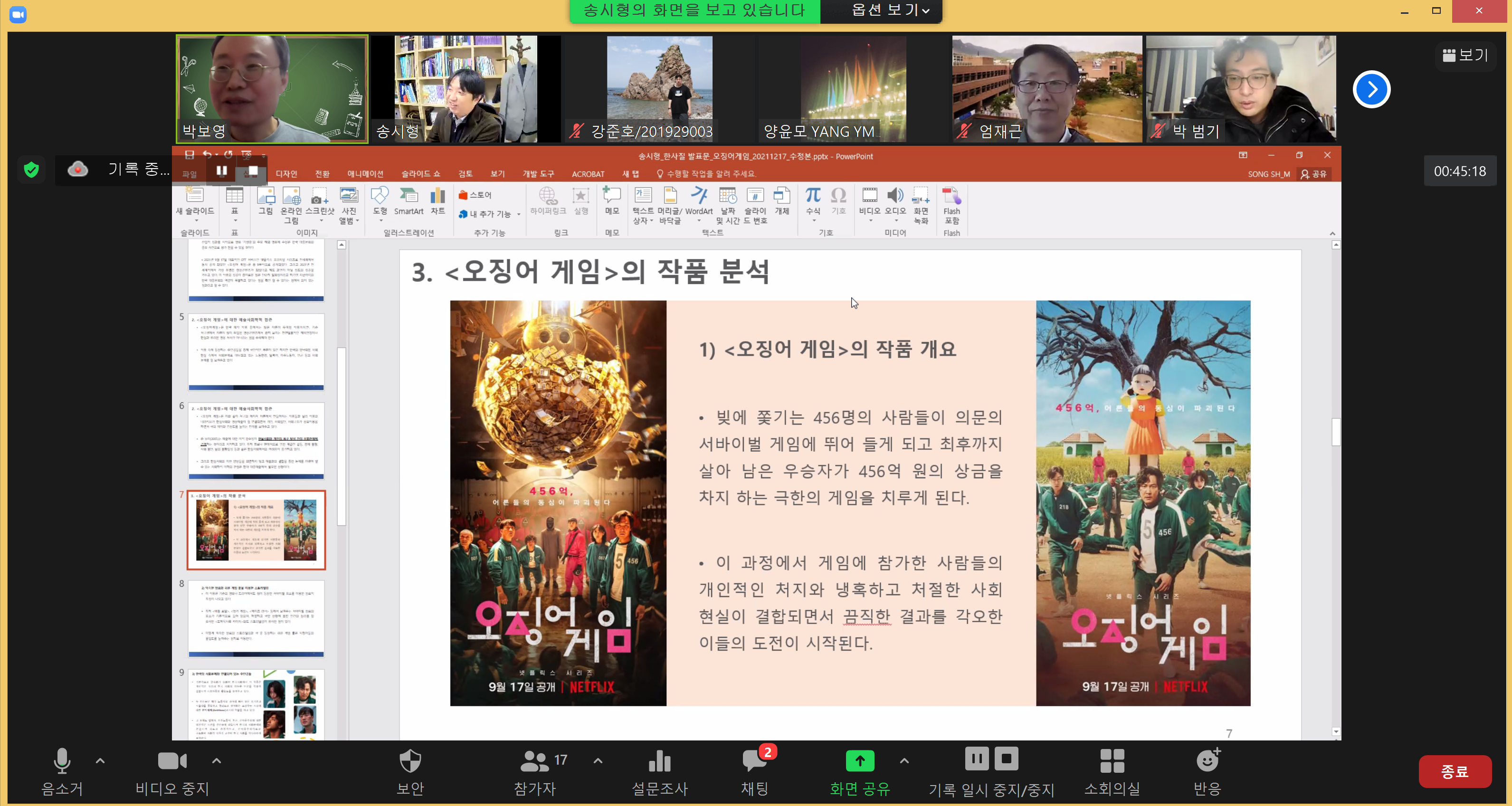This screenshot has width=1512, height=806.
Task: Expand video options arrow next to 비디오 중지
Action: click(x=217, y=761)
